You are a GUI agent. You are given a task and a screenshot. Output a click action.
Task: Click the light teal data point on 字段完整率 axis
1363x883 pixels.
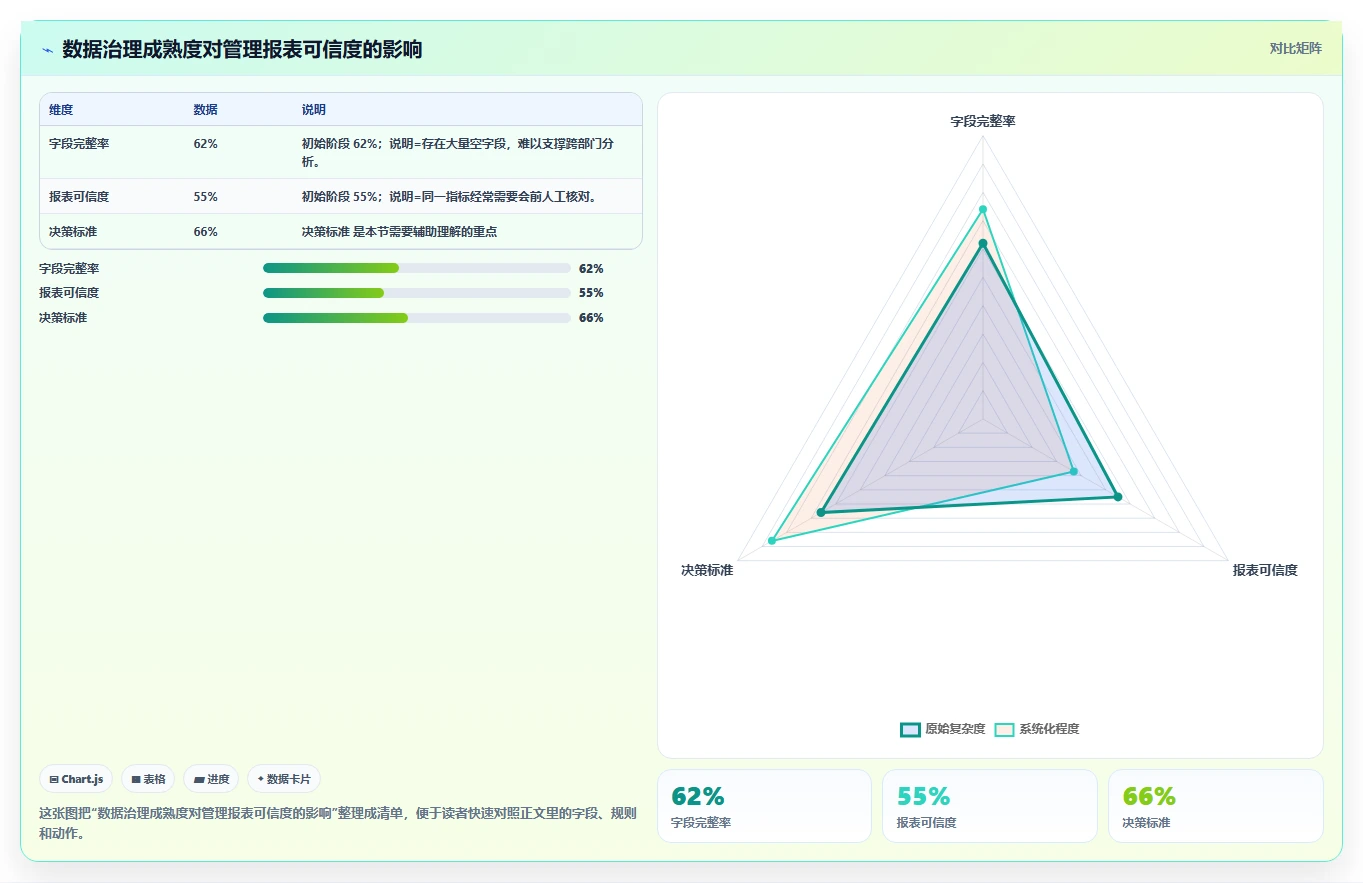(982, 209)
